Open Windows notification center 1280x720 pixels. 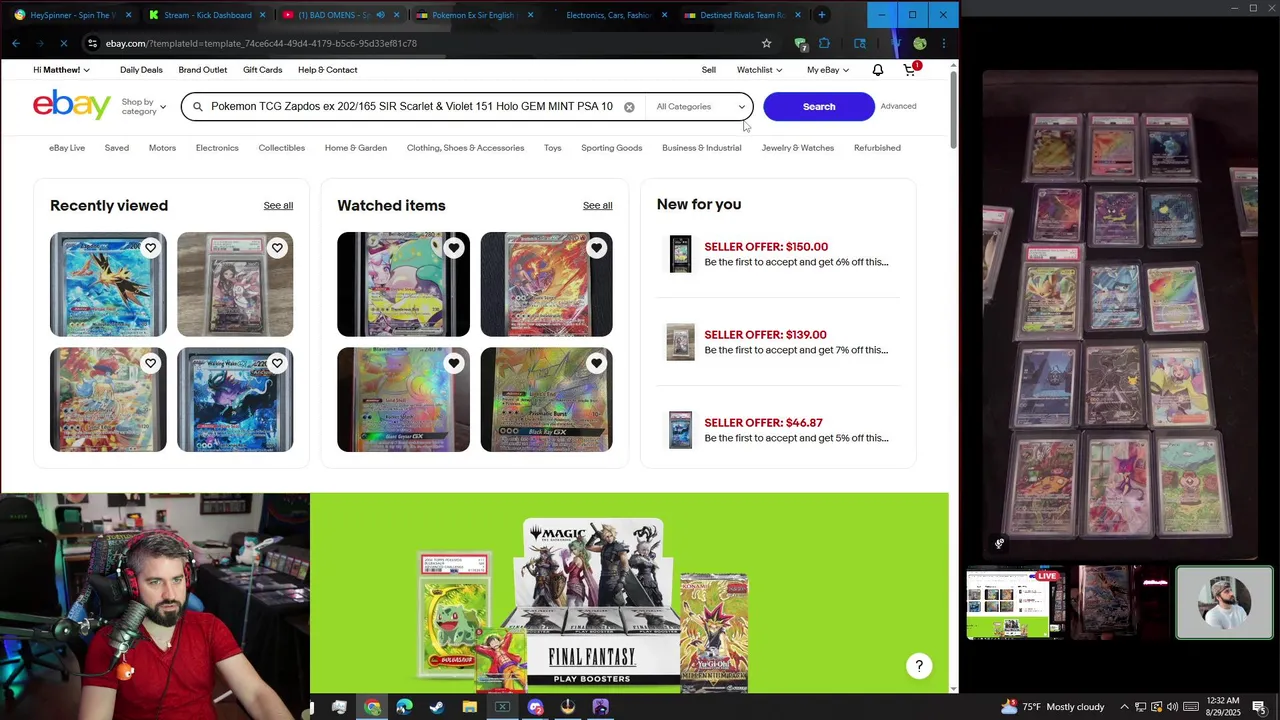click(x=1259, y=707)
